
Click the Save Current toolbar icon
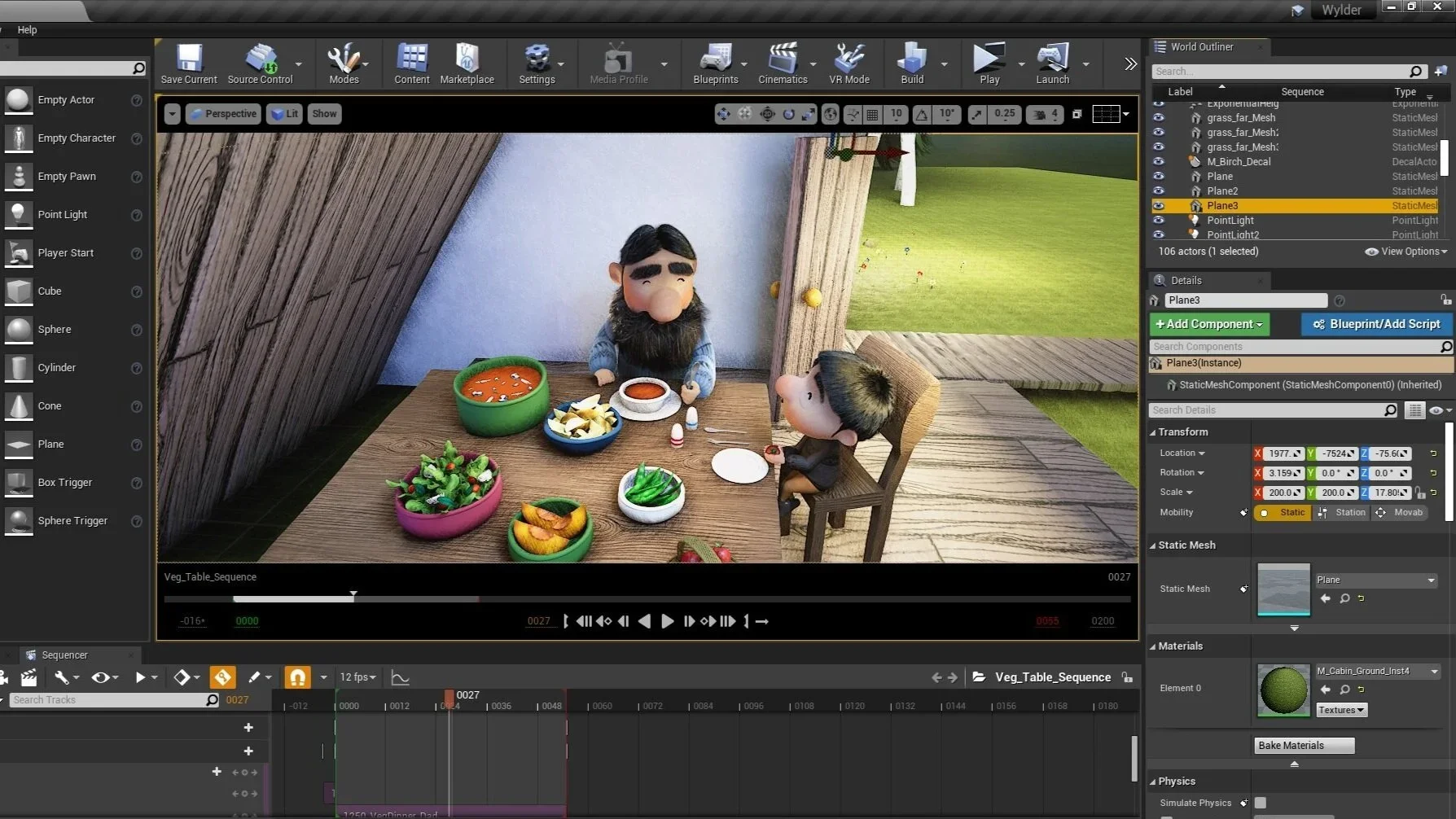click(189, 64)
